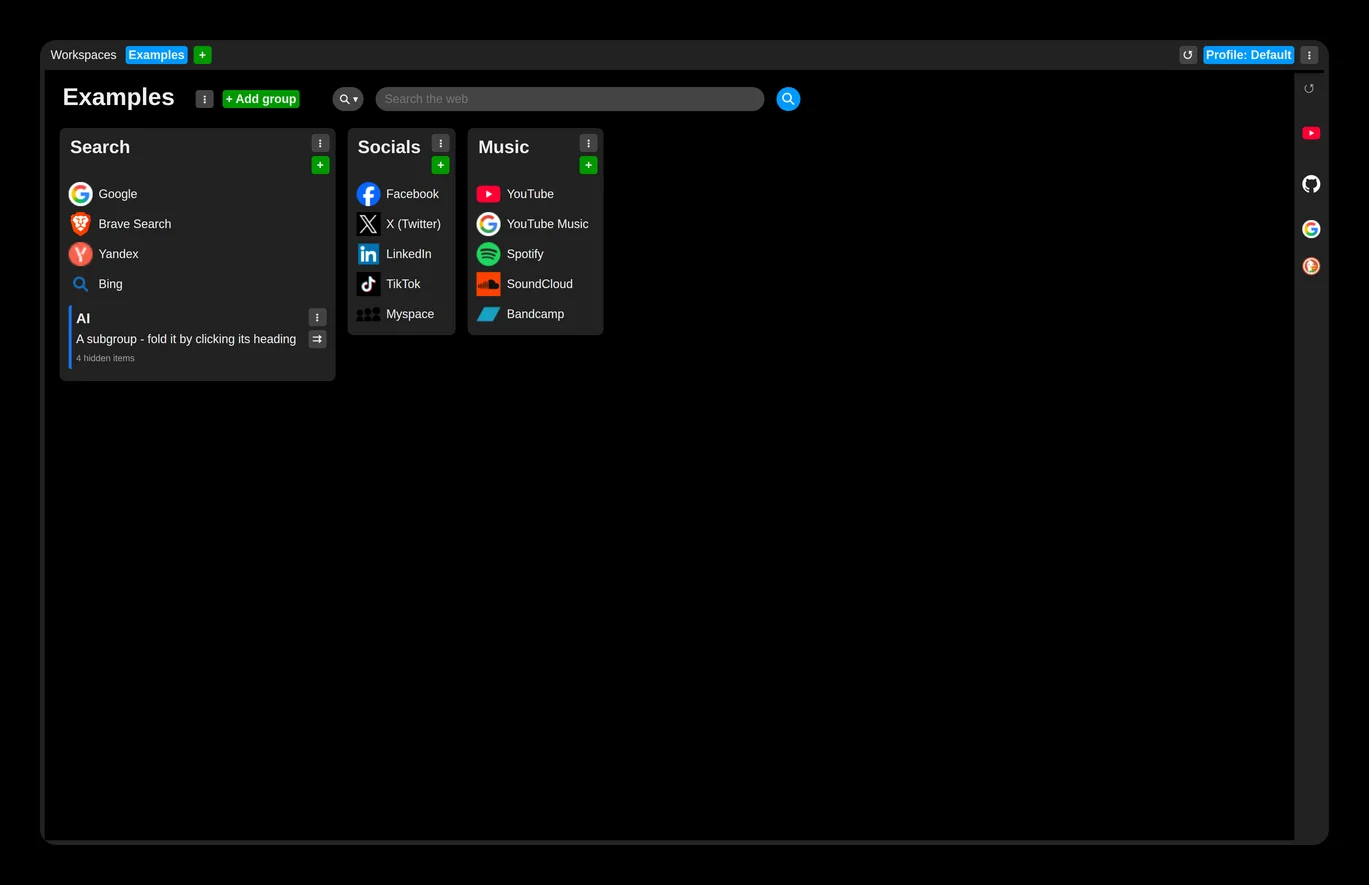This screenshot has width=1369, height=885.
Task: Click the Add group button
Action: point(261,99)
